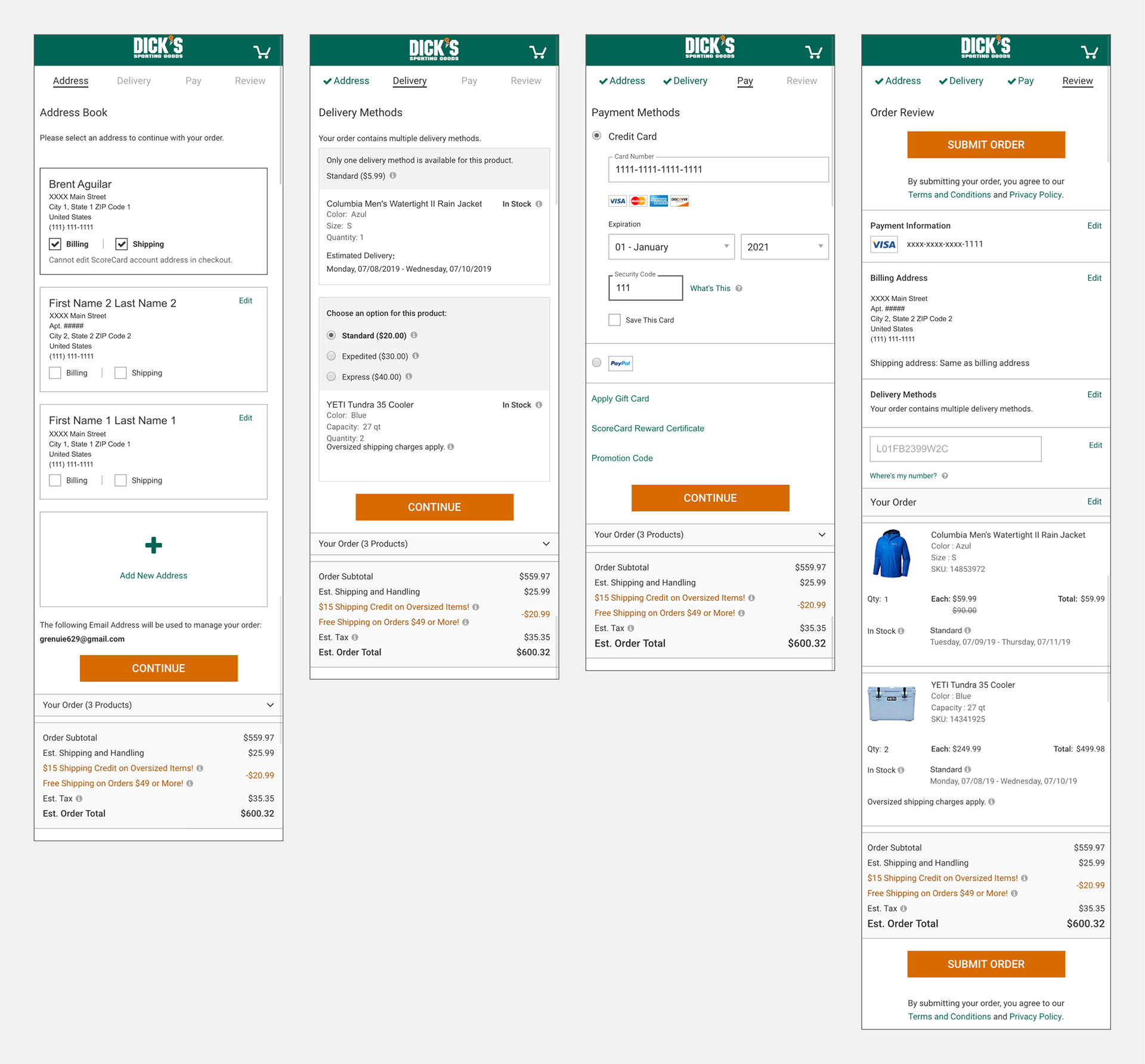Check the Save This Card box

point(614,320)
